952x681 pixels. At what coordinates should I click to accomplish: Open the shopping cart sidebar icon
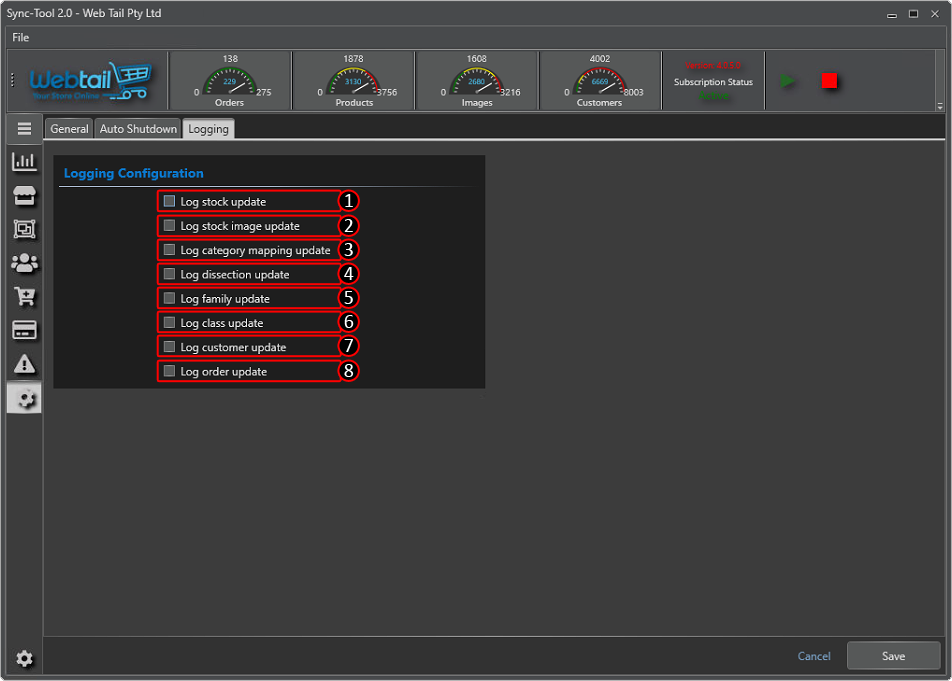coord(24,297)
